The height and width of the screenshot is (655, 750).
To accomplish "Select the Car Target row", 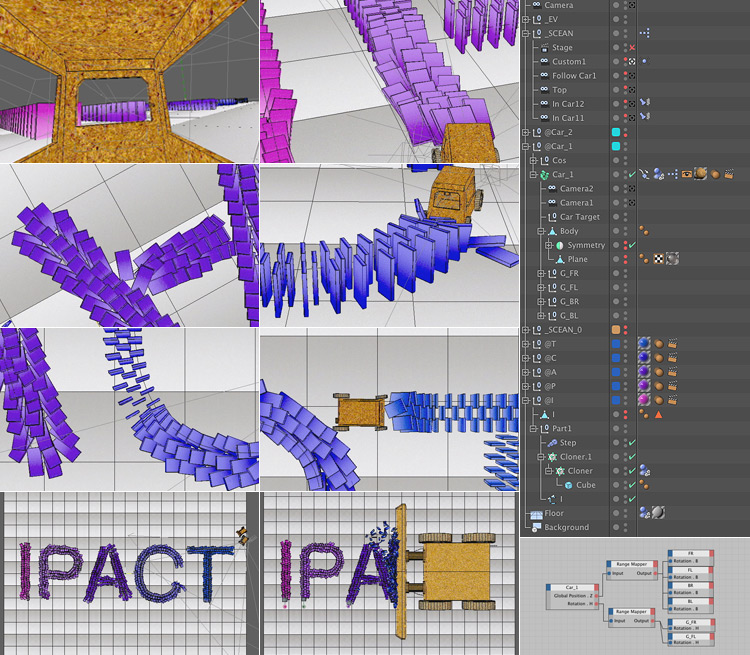I will point(579,217).
